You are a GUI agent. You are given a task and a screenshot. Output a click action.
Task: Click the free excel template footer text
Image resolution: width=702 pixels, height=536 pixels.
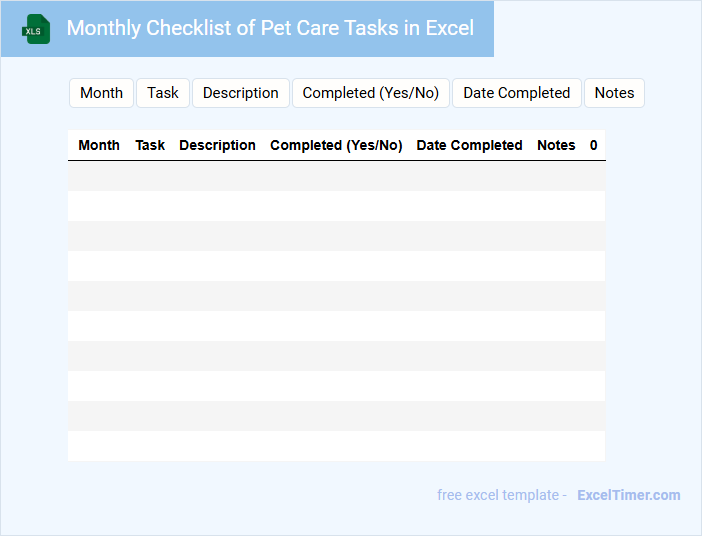(501, 495)
